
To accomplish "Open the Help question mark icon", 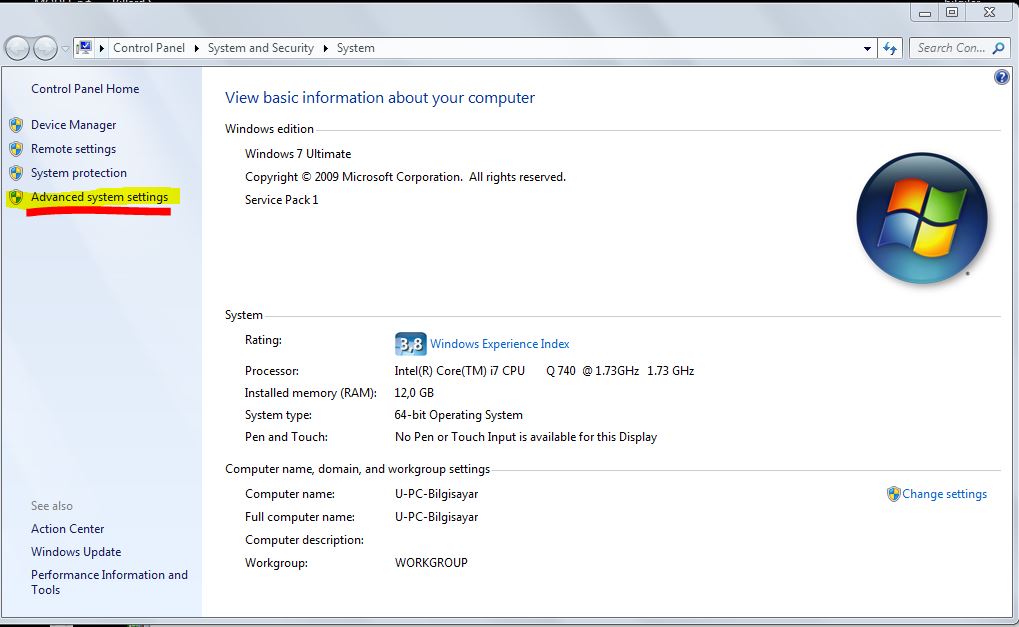I will pyautogui.click(x=1001, y=77).
